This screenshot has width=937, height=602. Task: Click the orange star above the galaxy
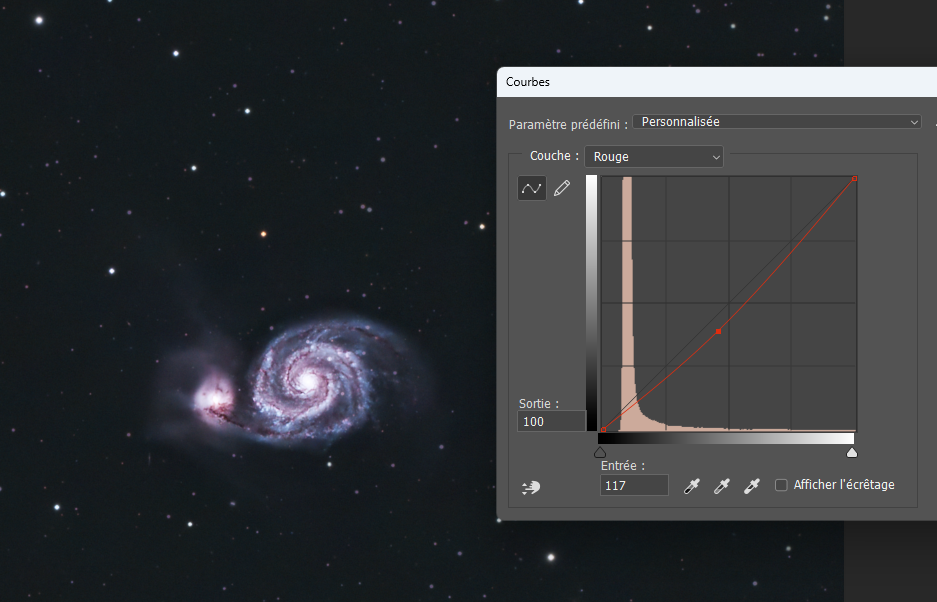tap(264, 234)
